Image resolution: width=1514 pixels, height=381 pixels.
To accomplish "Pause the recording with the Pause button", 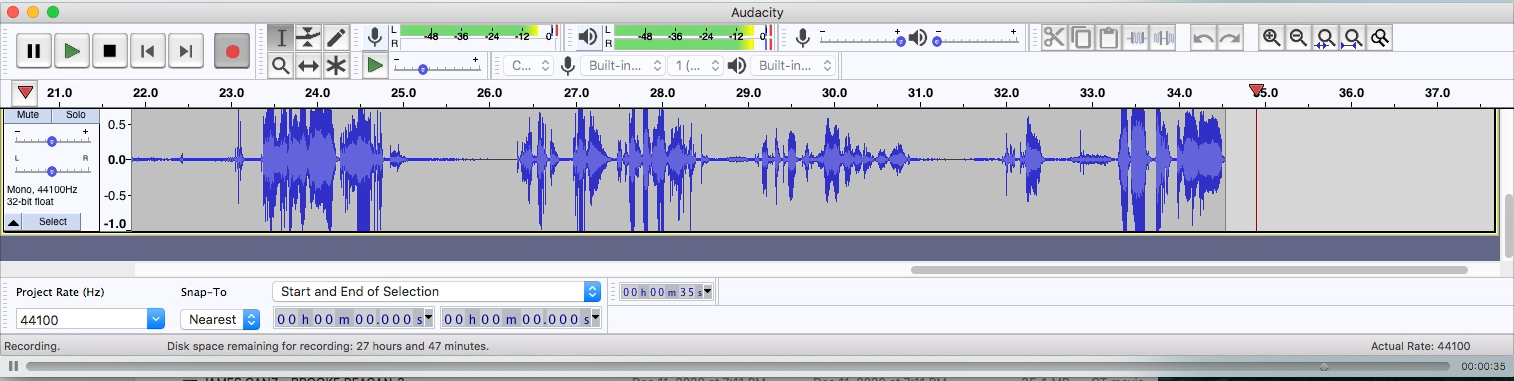I will 33,51.
